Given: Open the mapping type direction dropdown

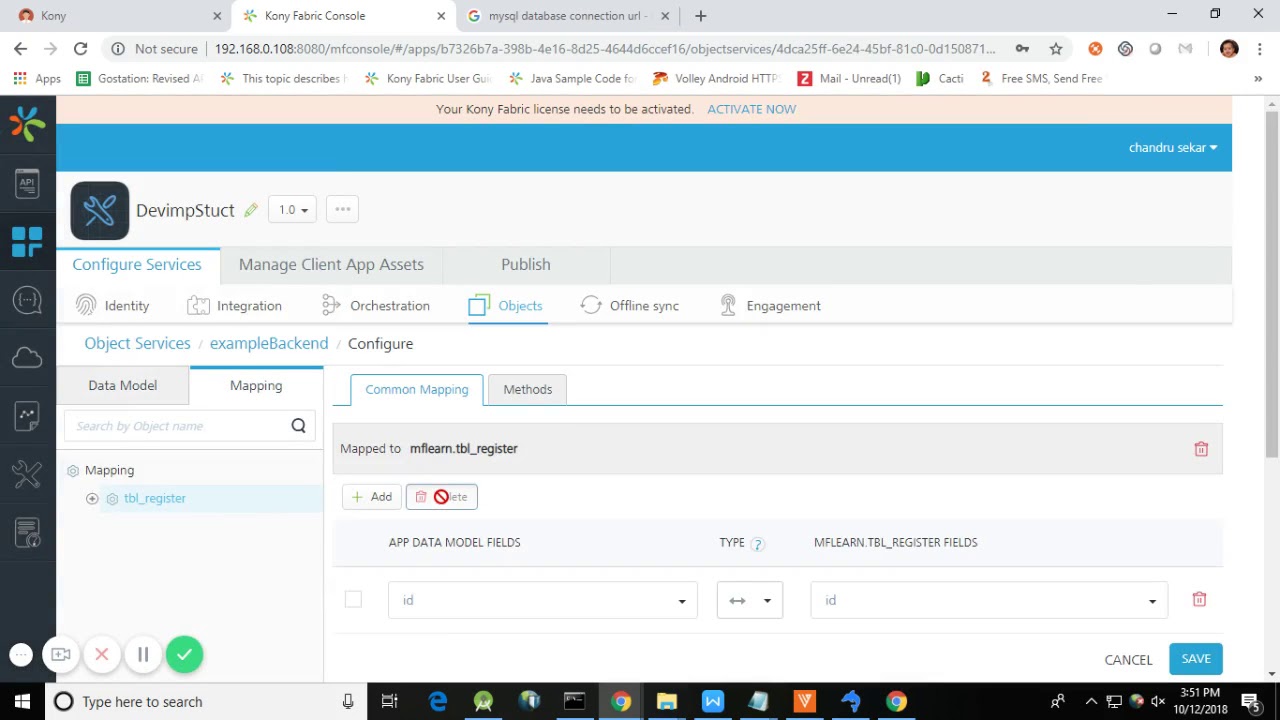Looking at the screenshot, I should (x=750, y=600).
